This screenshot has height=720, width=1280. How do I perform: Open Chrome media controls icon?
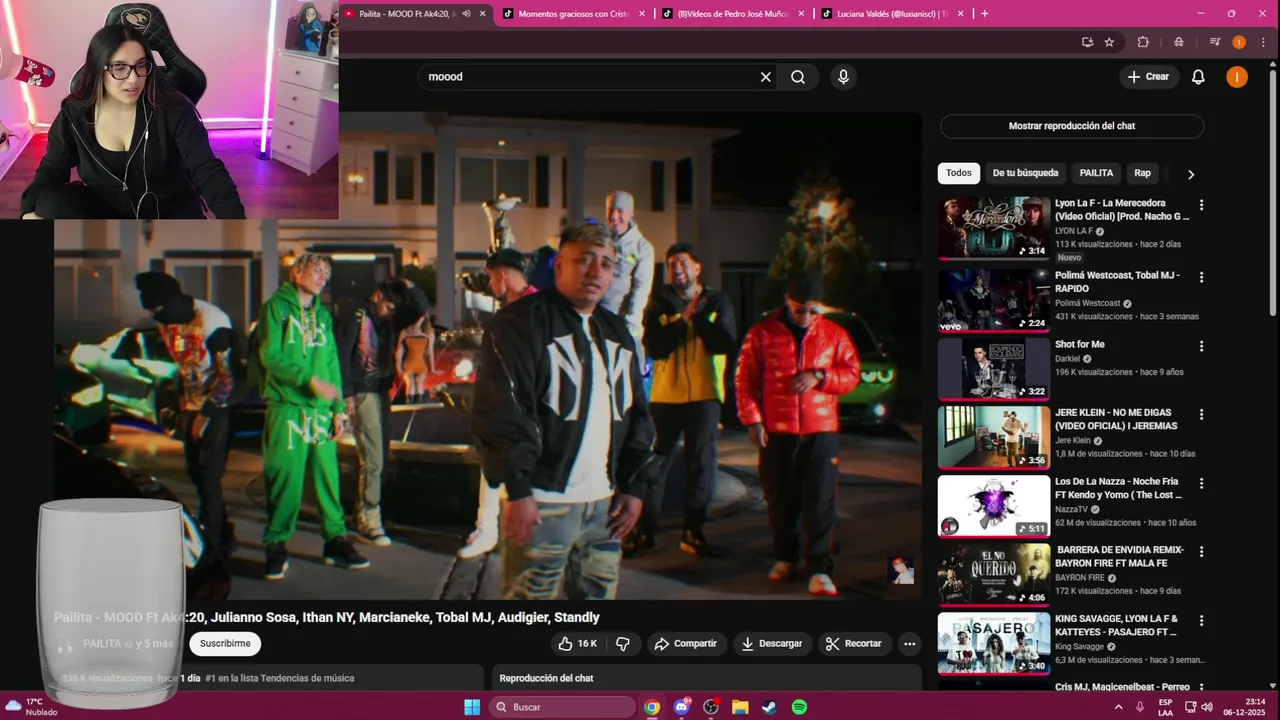[1215, 42]
